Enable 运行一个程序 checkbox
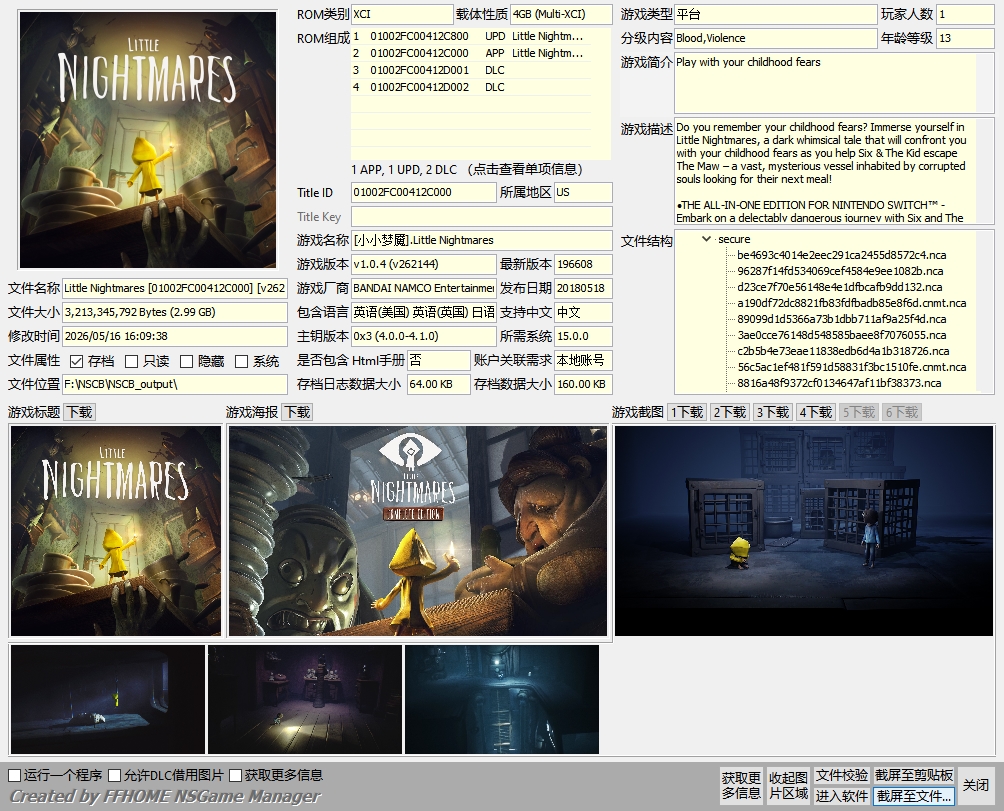 (x=15, y=775)
